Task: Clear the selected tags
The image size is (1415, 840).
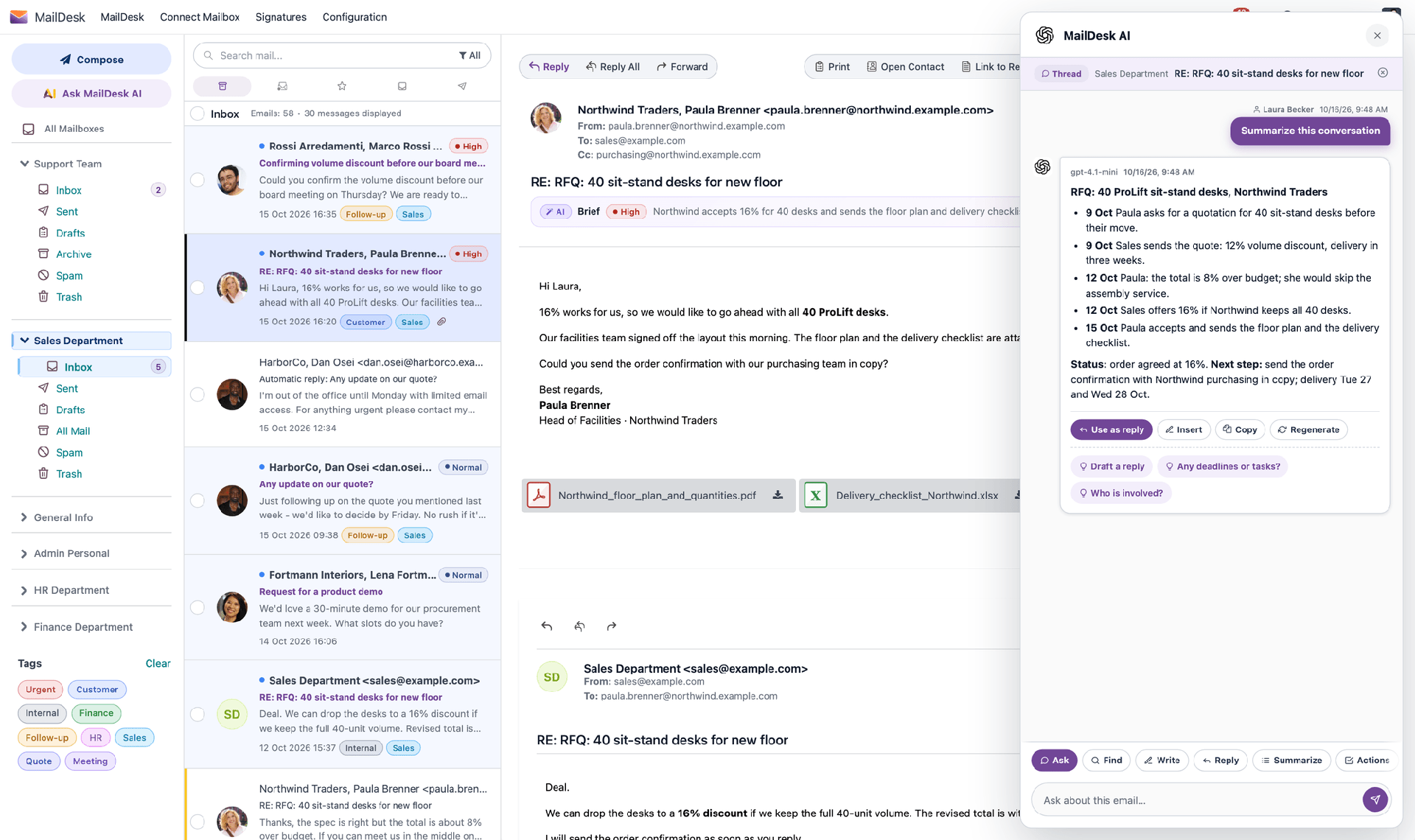Action: (158, 663)
